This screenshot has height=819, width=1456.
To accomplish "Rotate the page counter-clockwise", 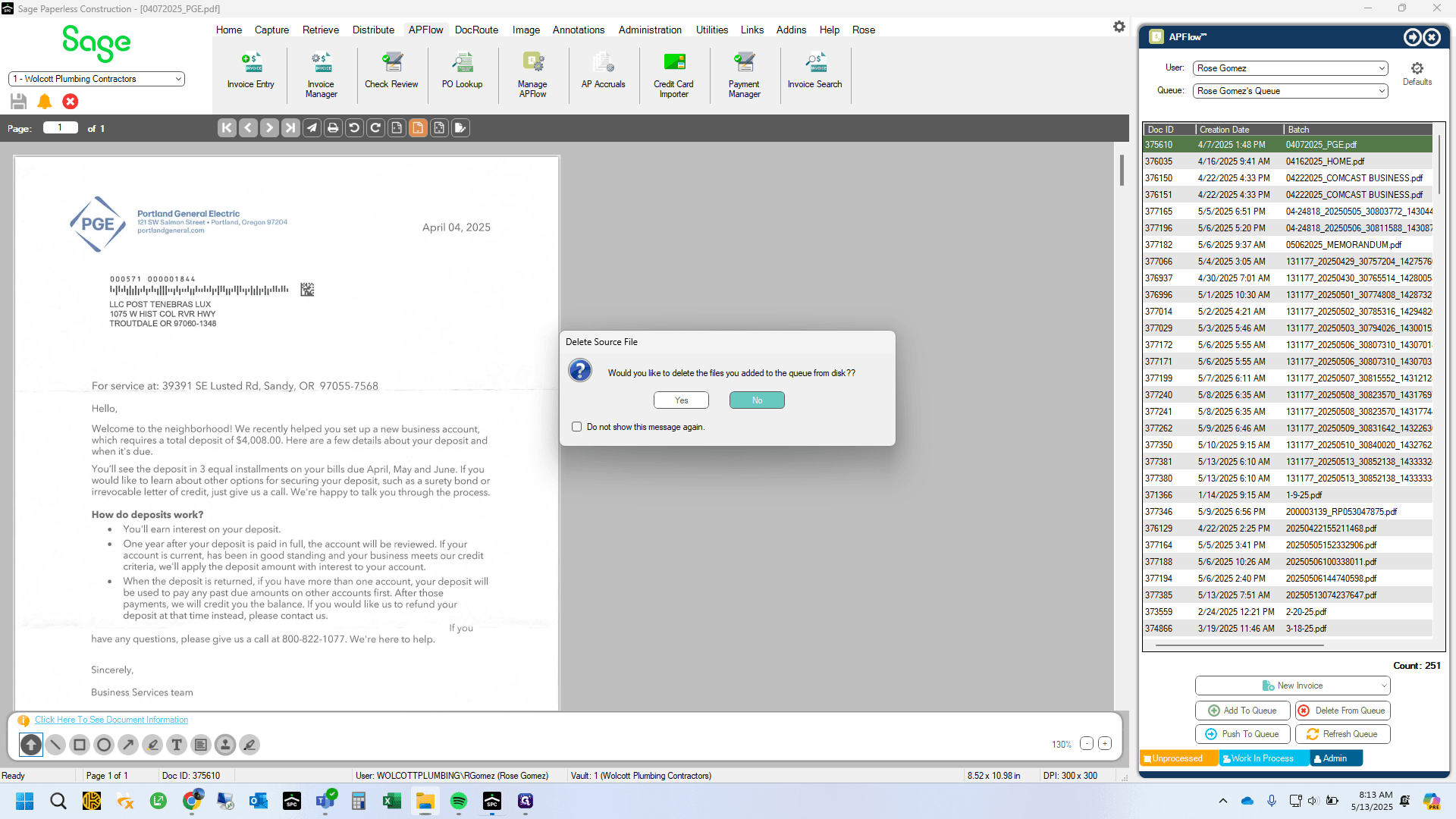I will tap(354, 128).
